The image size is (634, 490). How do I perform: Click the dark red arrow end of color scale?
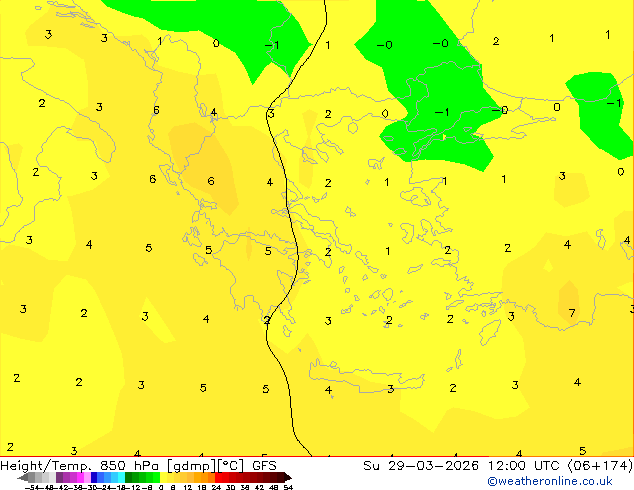coord(287,477)
